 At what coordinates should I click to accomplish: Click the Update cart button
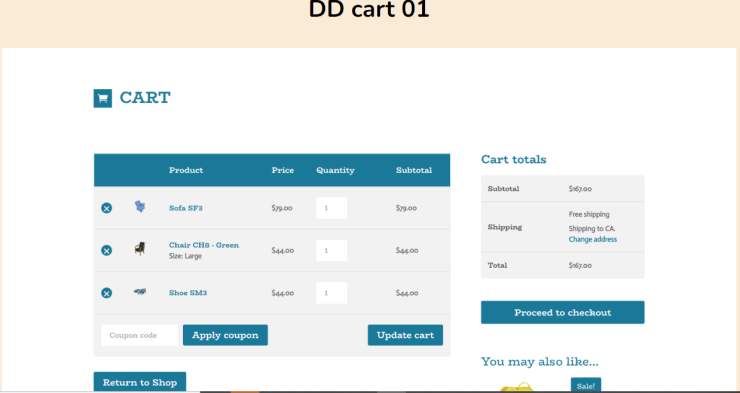[405, 335]
